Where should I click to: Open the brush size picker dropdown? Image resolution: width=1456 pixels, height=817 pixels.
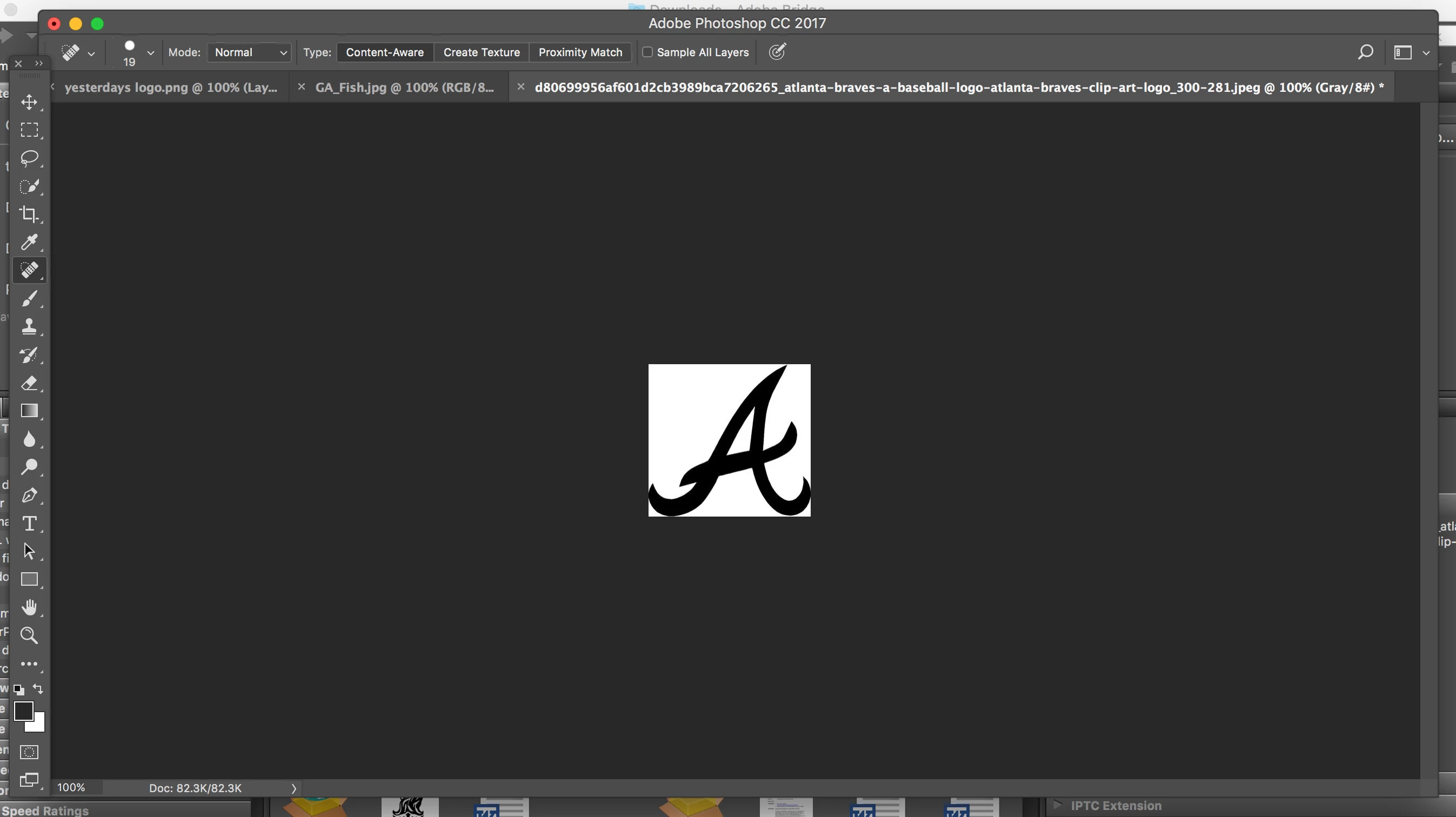(x=150, y=52)
